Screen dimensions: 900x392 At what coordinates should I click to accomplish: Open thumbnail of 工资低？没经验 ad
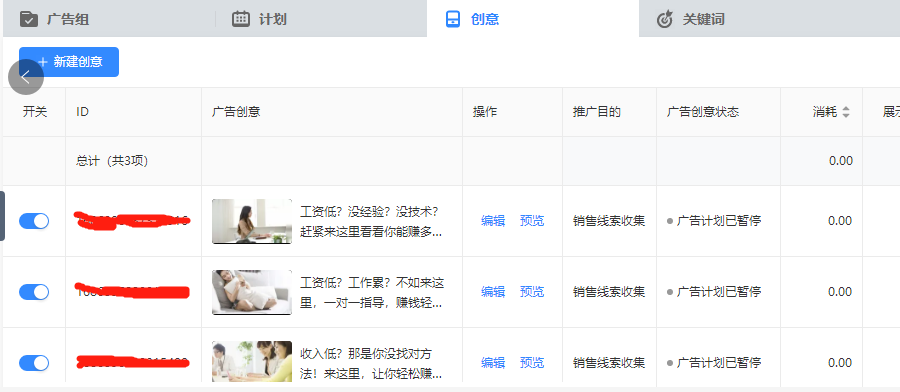click(252, 221)
